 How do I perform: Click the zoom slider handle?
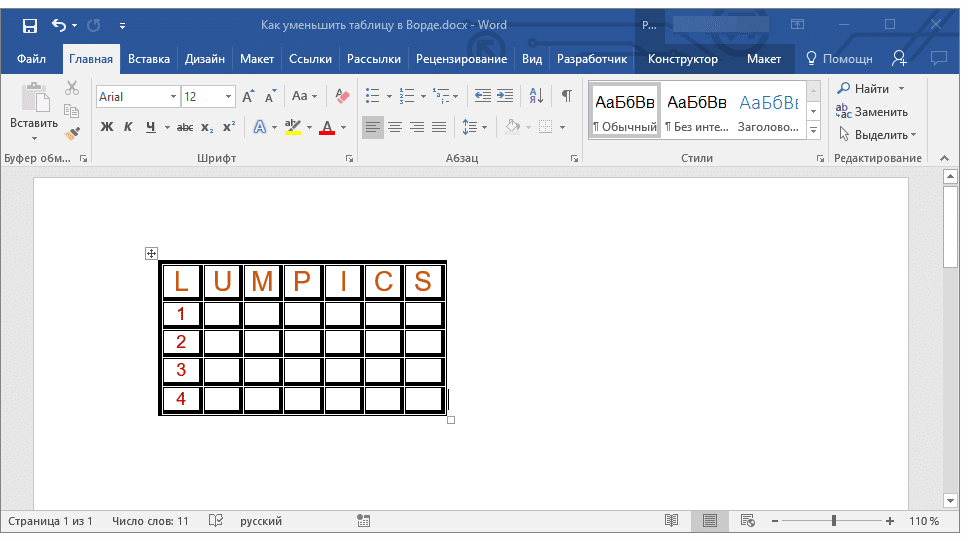click(833, 521)
